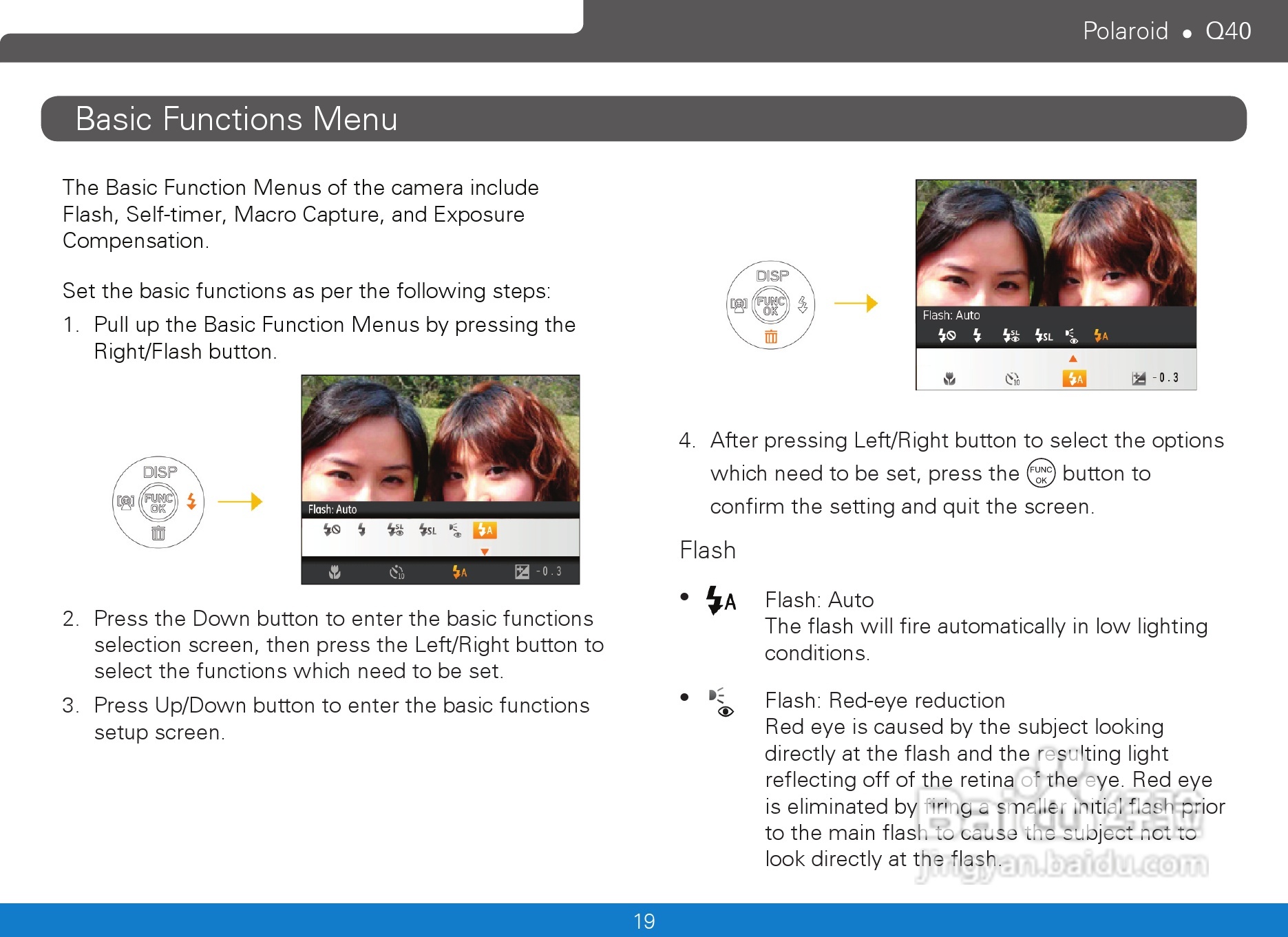1288x937 pixels.
Task: Click the Flash Auto bullet icon
Action: (721, 600)
